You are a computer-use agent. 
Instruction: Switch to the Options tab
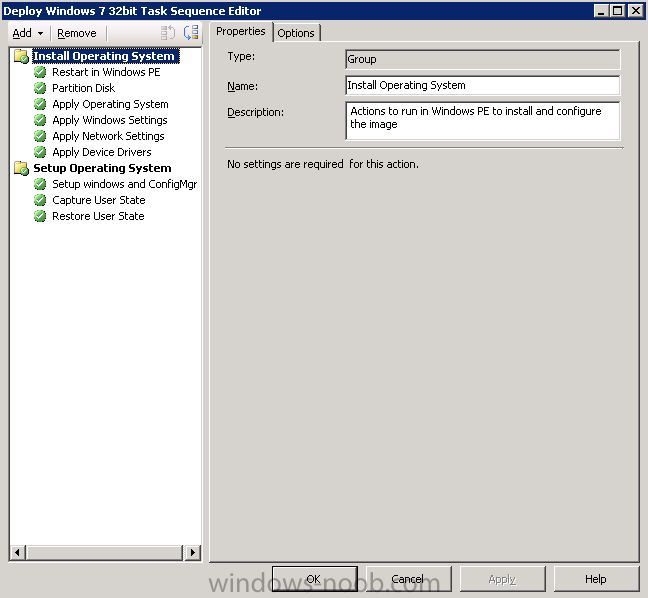pos(296,33)
